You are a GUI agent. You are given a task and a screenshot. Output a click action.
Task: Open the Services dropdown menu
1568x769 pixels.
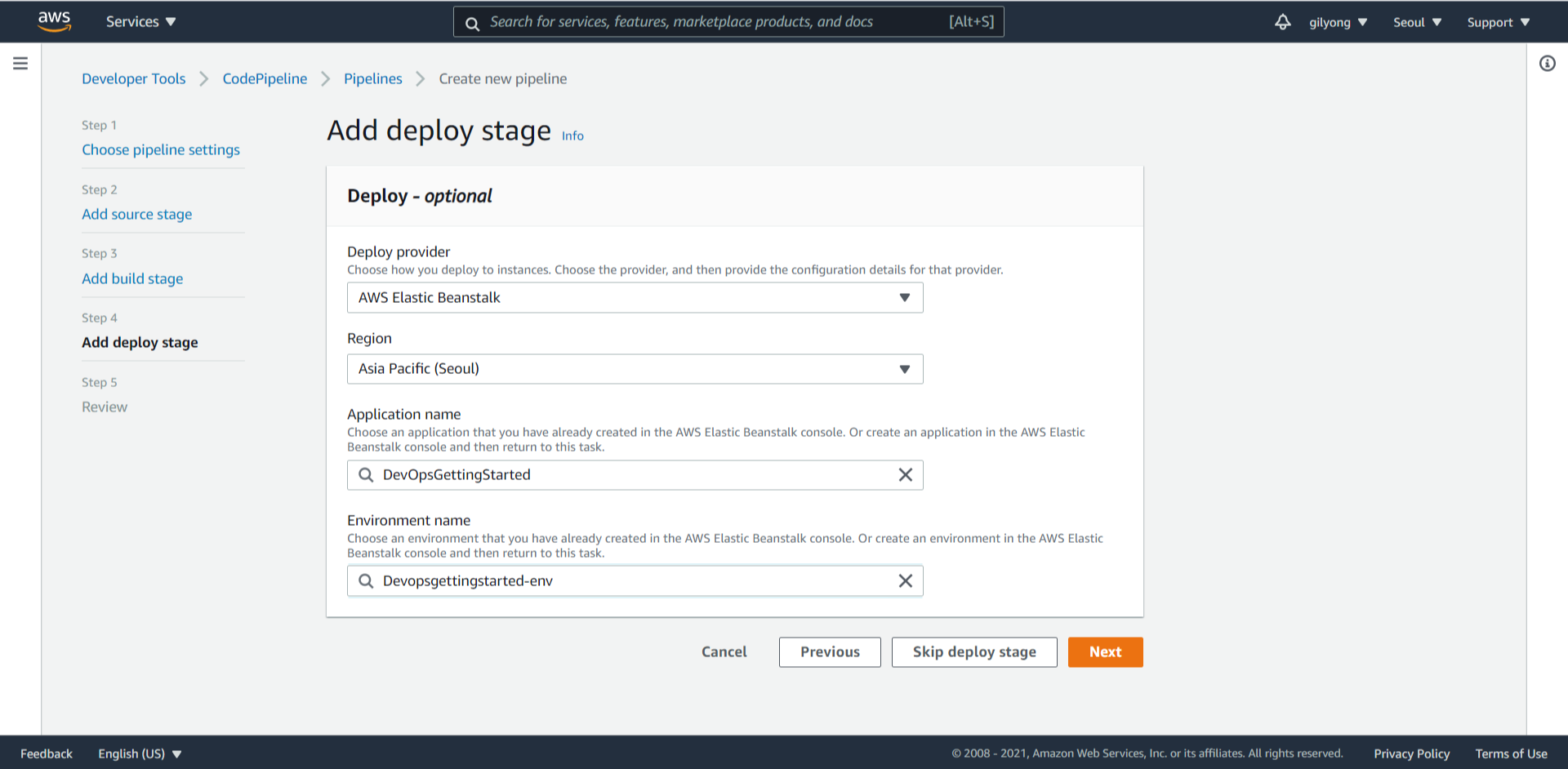pyautogui.click(x=140, y=22)
